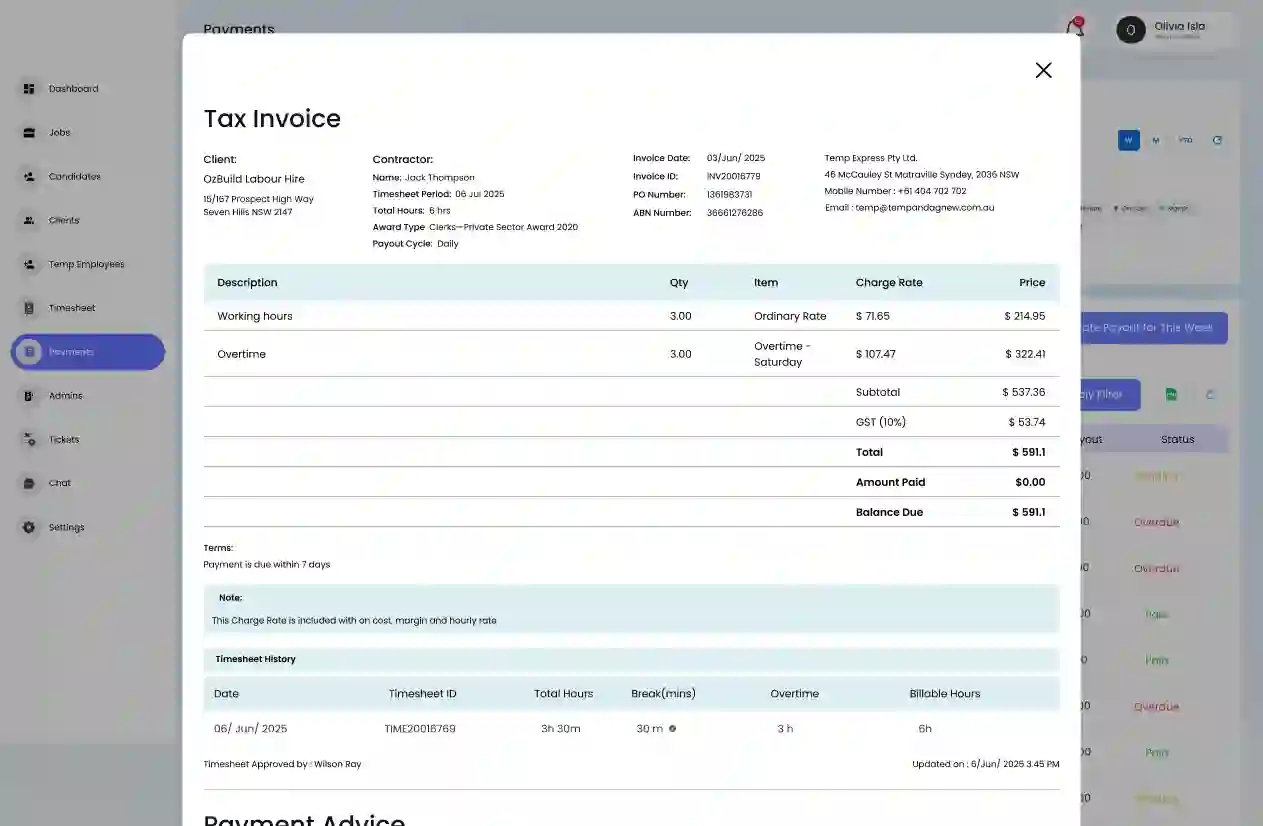Click the Candidates icon in the sidebar
Viewport: 1263px width, 826px height.
click(x=29, y=177)
